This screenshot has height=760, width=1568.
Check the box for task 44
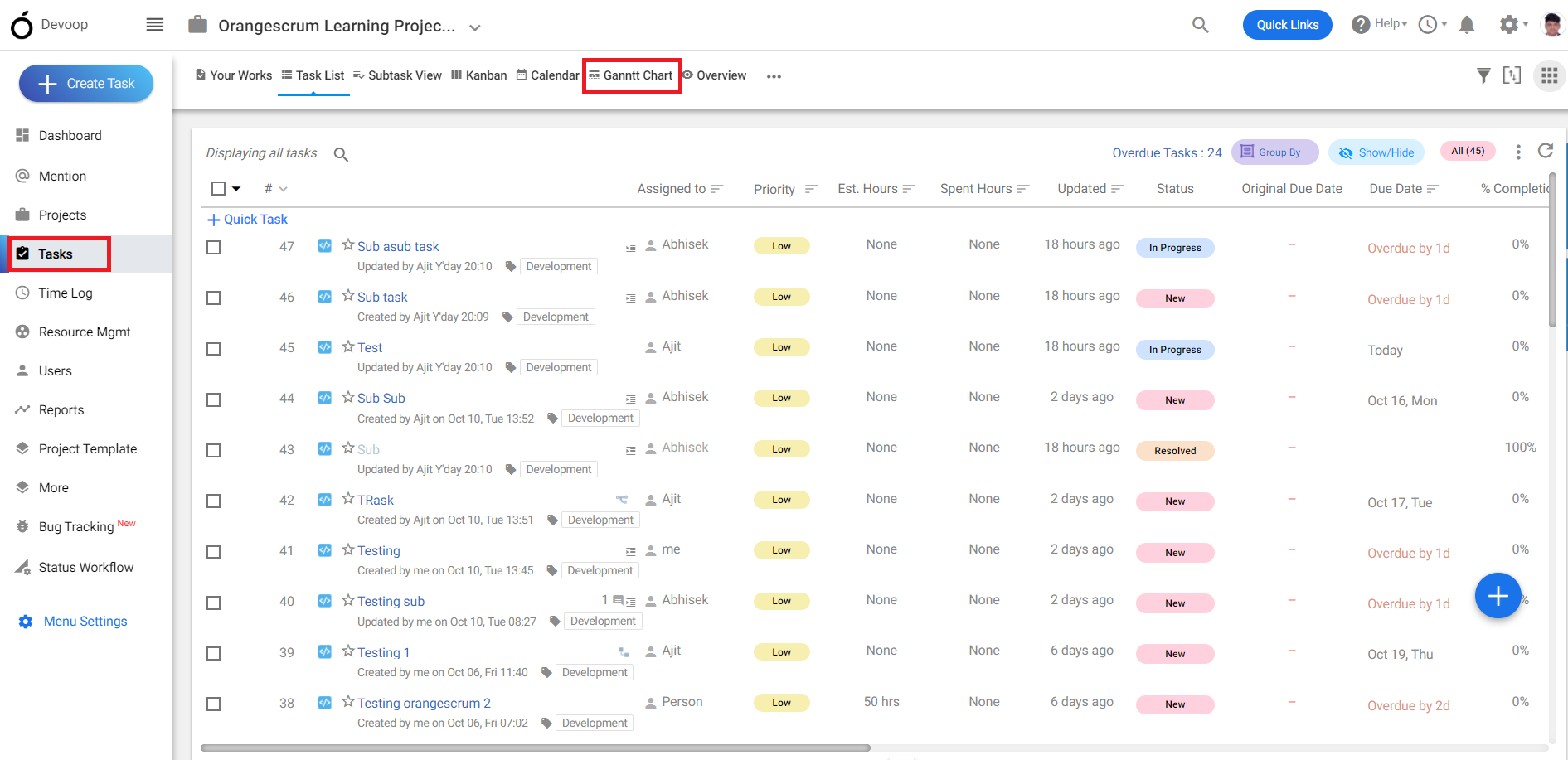[213, 399]
